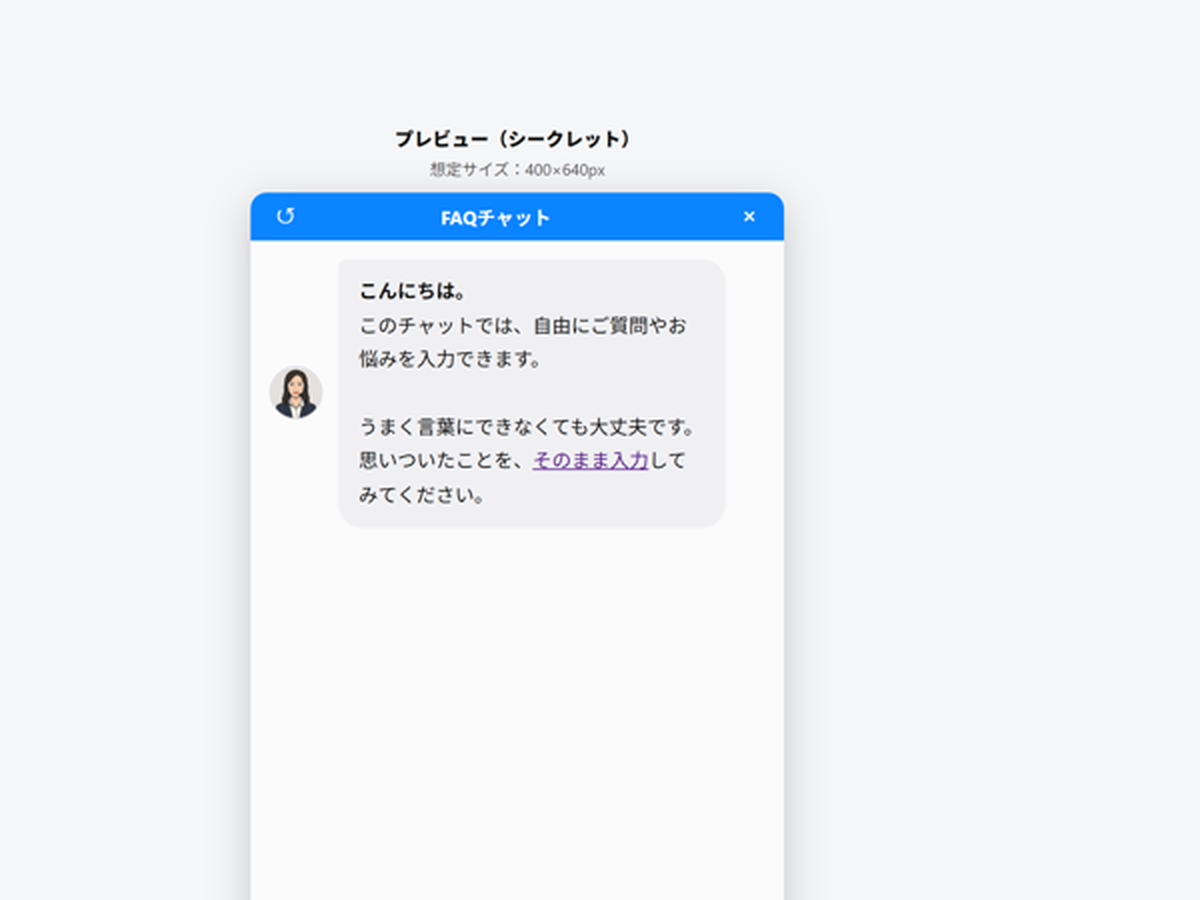Screen dimensions: 1200x900
Task: Close the FAQチャット window
Action: (x=749, y=217)
